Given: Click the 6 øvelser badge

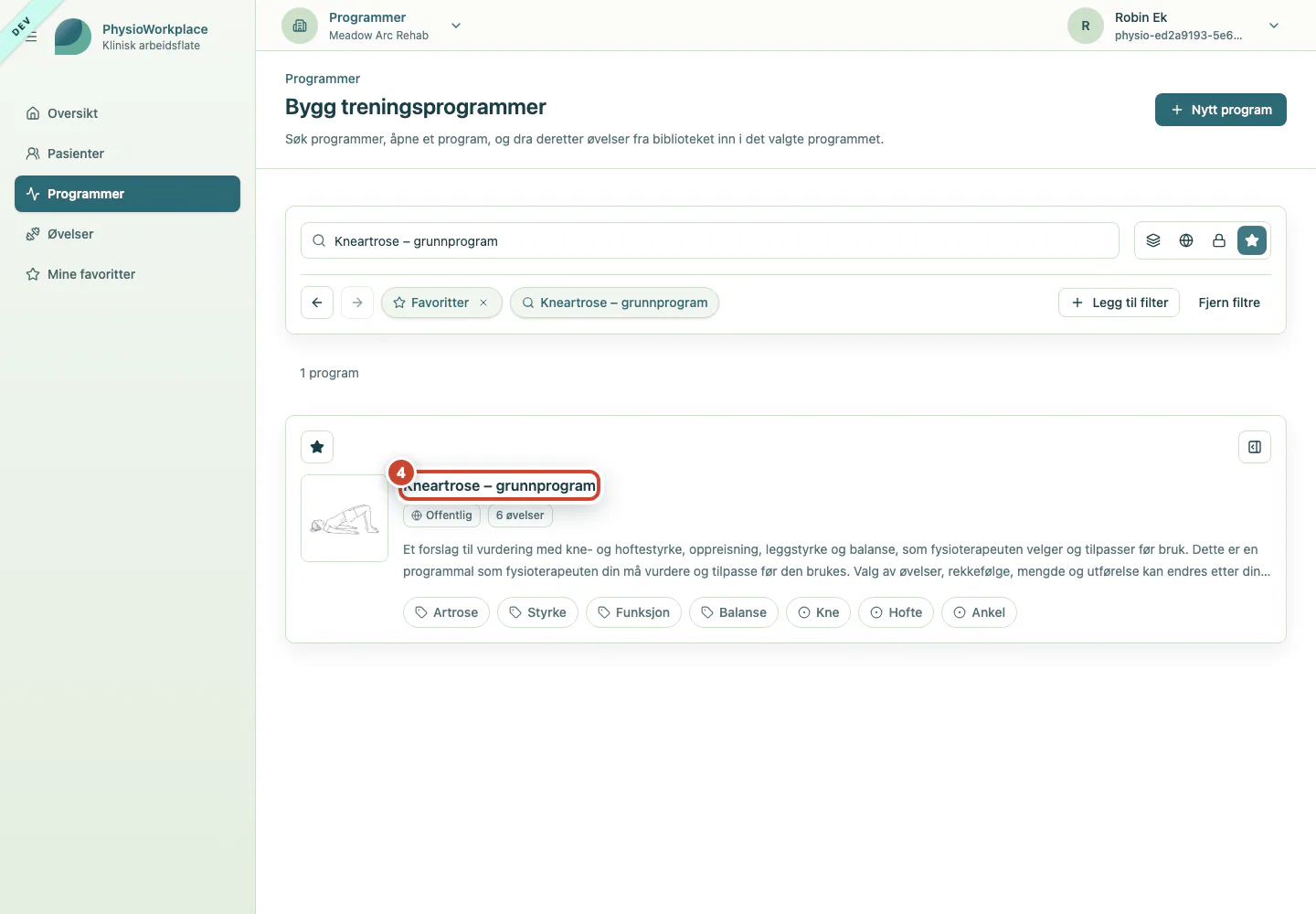Looking at the screenshot, I should click(x=520, y=515).
